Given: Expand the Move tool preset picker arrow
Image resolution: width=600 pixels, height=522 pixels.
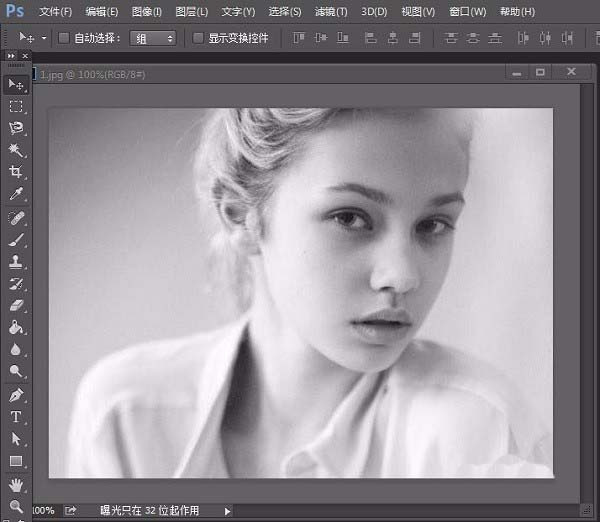Looking at the screenshot, I should tap(43, 38).
